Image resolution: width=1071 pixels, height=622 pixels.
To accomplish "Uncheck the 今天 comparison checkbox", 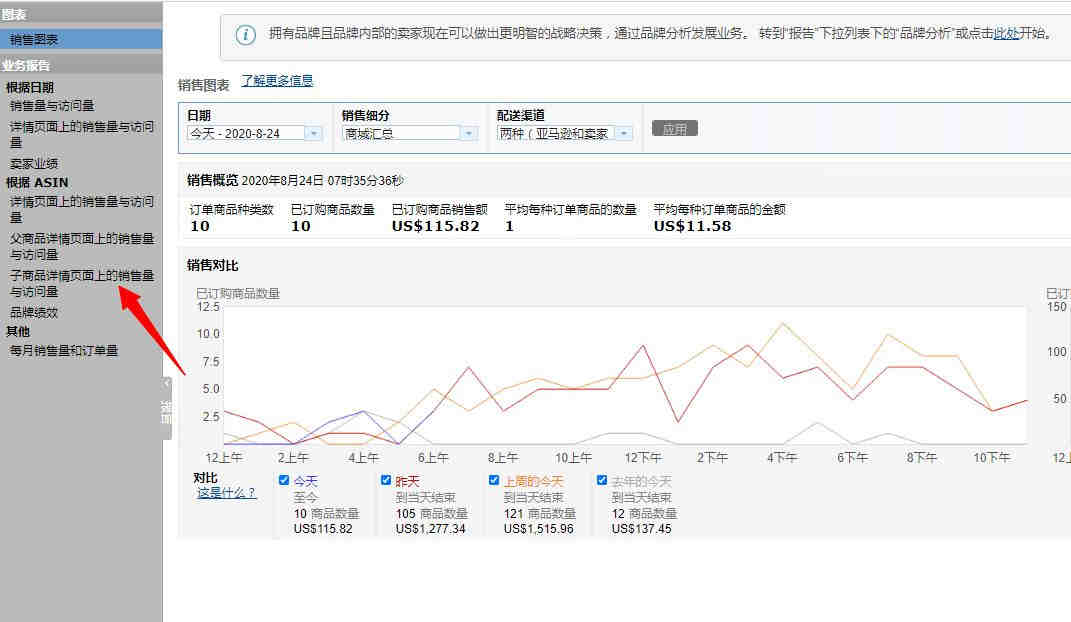I will click(x=284, y=480).
